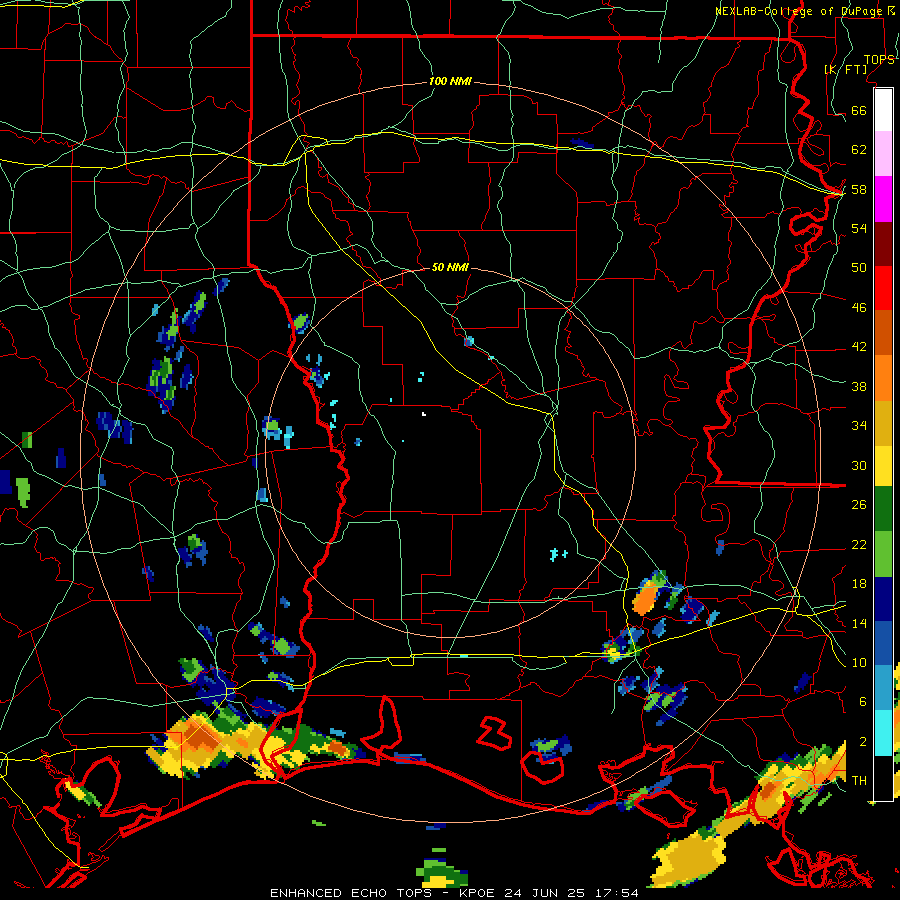The width and height of the screenshot is (900, 900).
Task: Click the 'TH' legend label
Action: click(859, 781)
